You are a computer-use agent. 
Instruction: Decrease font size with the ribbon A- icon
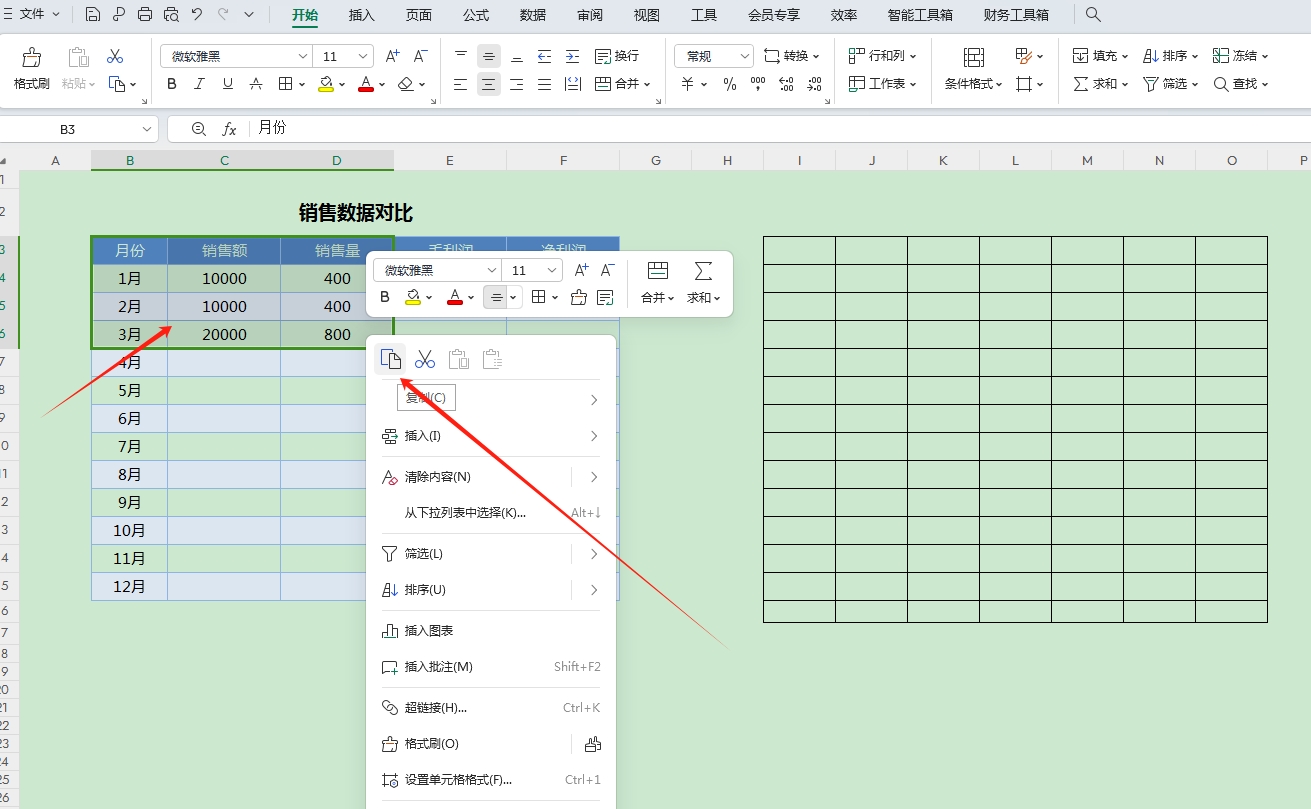[420, 56]
